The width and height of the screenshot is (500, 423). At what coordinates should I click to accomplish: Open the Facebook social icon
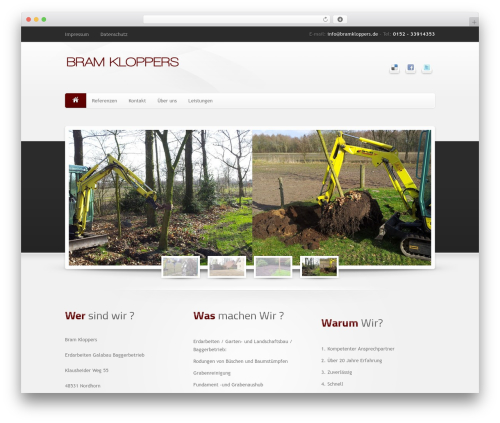tap(410, 68)
